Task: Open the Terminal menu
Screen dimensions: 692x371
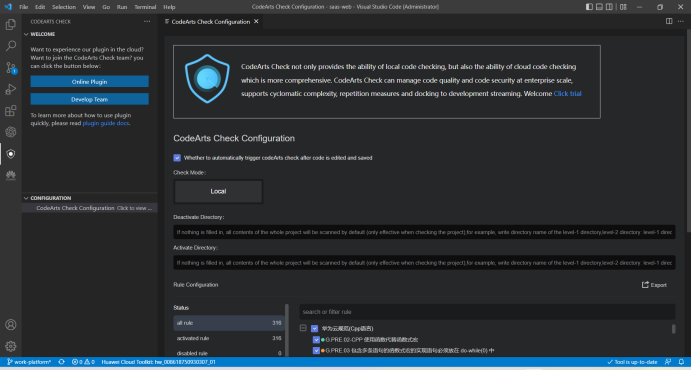Action: click(145, 7)
